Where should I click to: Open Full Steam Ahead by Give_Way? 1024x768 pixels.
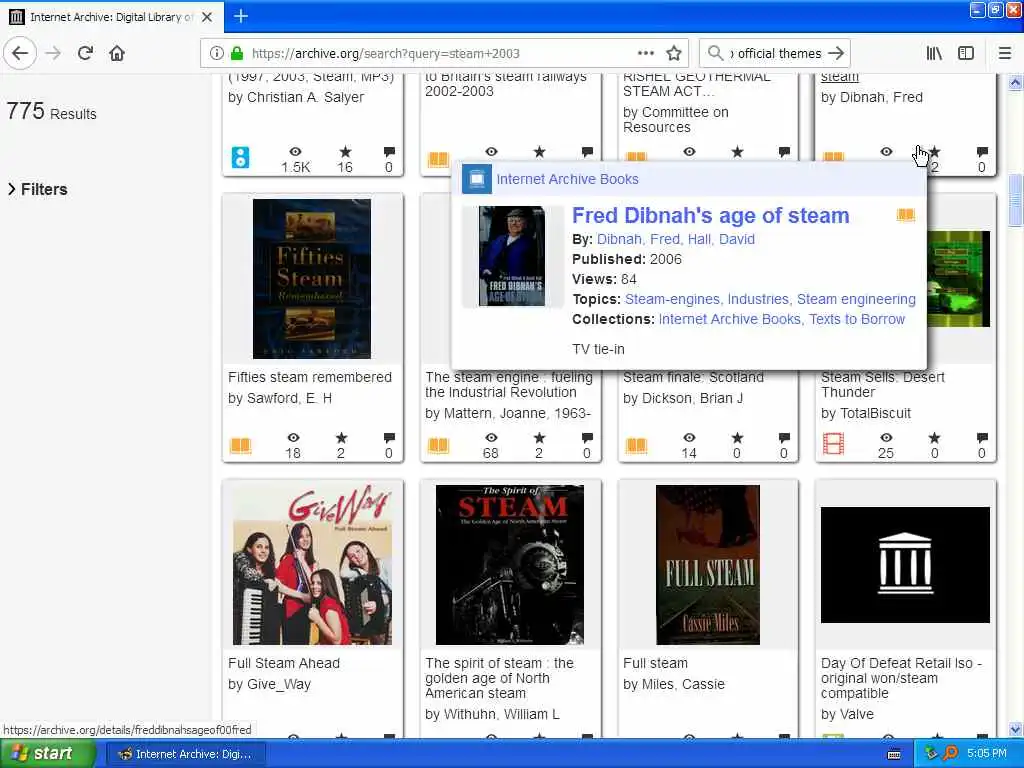283,663
